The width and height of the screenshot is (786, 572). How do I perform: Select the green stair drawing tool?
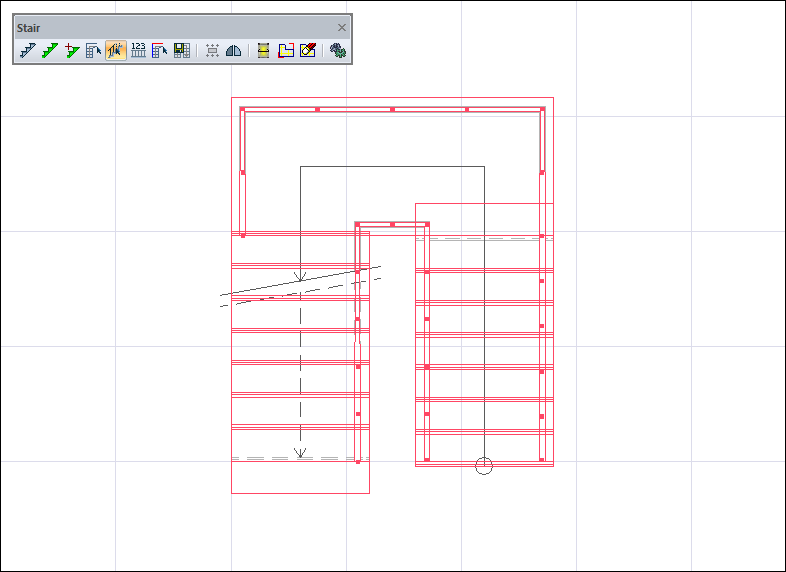(49, 50)
